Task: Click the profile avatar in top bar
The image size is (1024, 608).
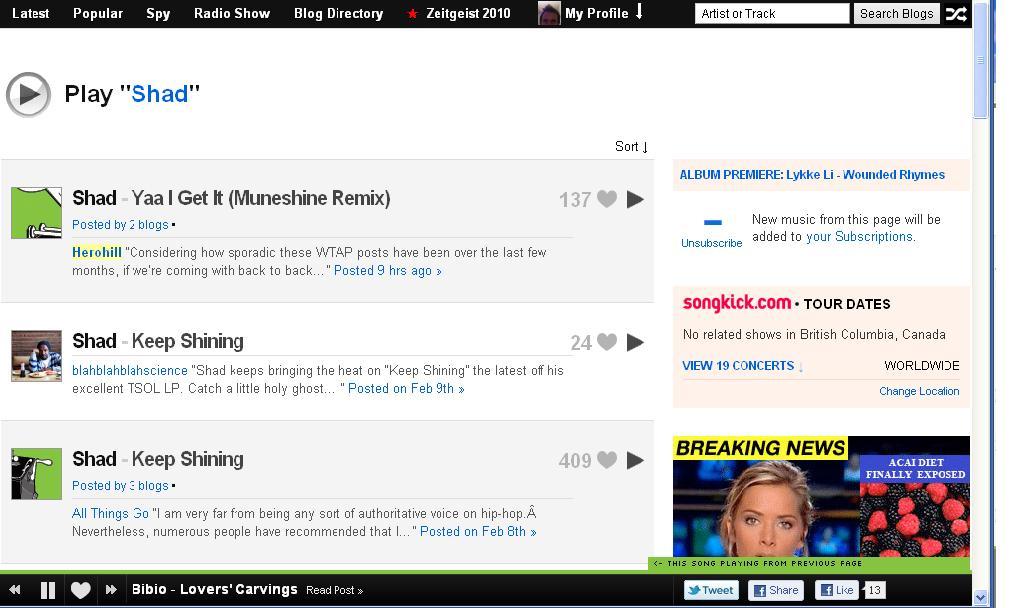Action: (x=549, y=13)
